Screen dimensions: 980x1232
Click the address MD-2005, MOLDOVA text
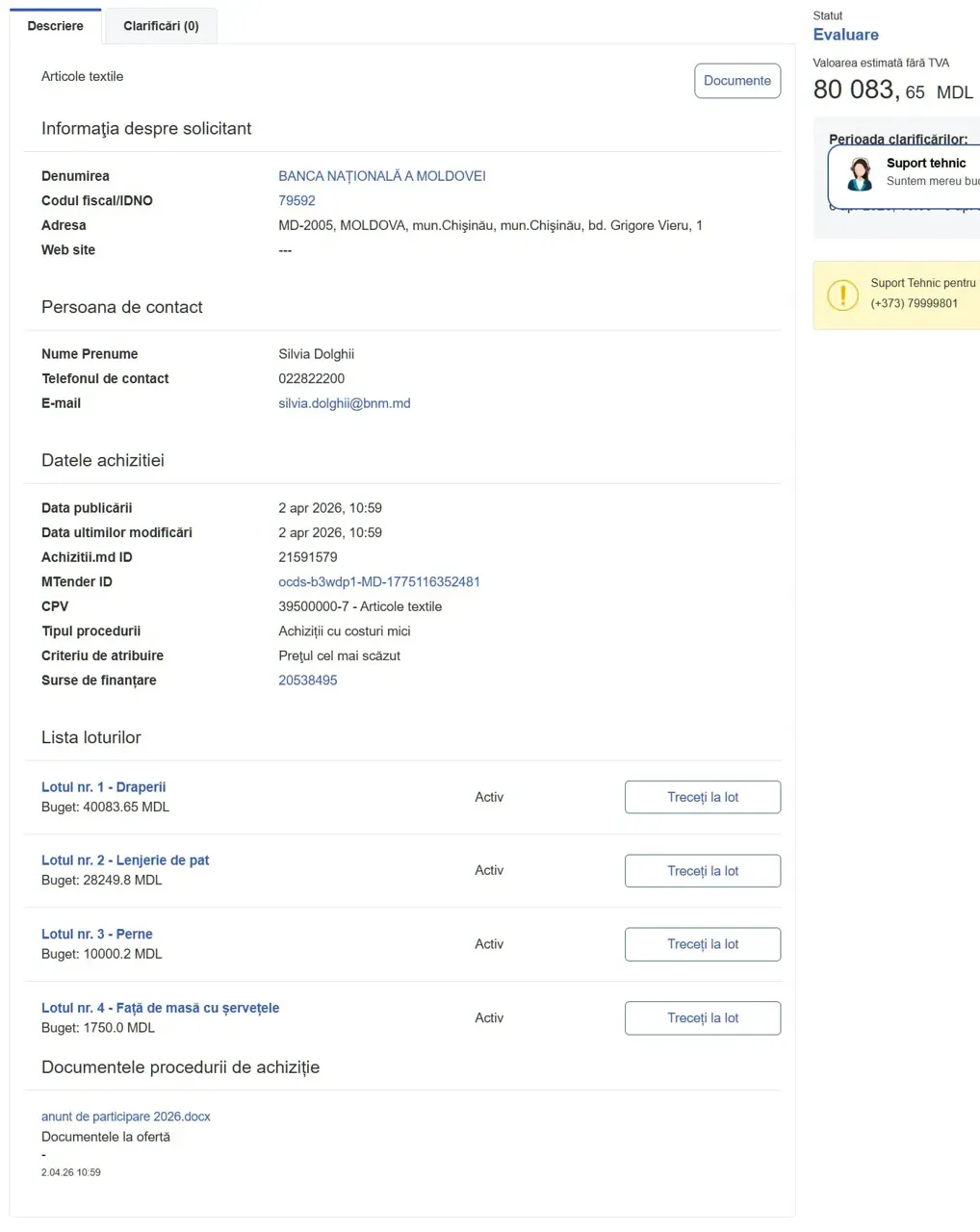[490, 225]
